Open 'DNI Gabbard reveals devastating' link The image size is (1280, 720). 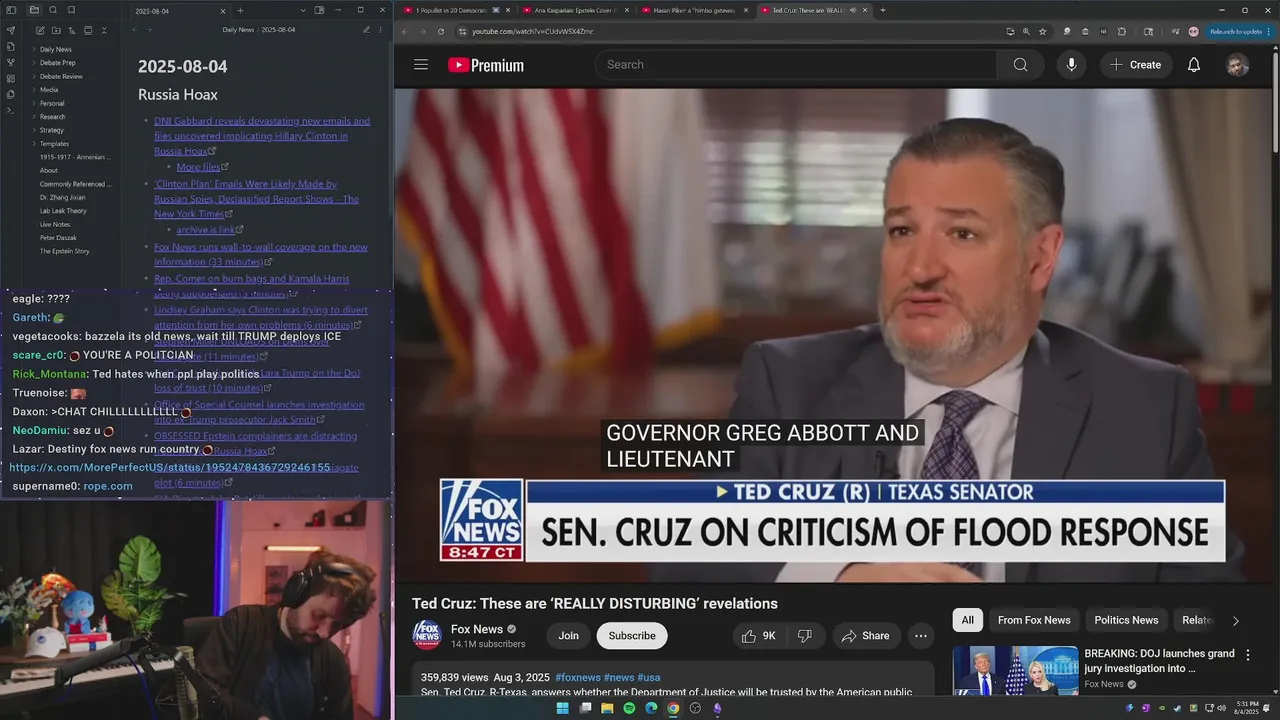261,136
